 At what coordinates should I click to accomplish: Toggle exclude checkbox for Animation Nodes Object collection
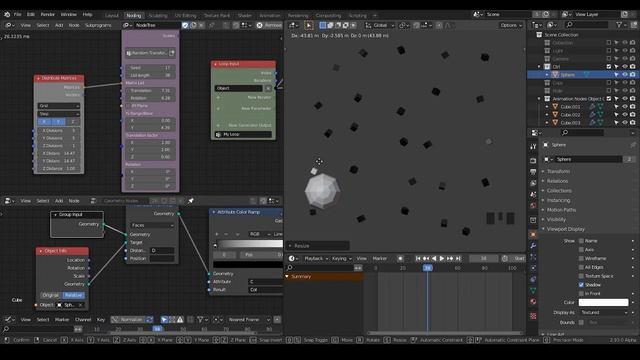pyautogui.click(x=609, y=99)
